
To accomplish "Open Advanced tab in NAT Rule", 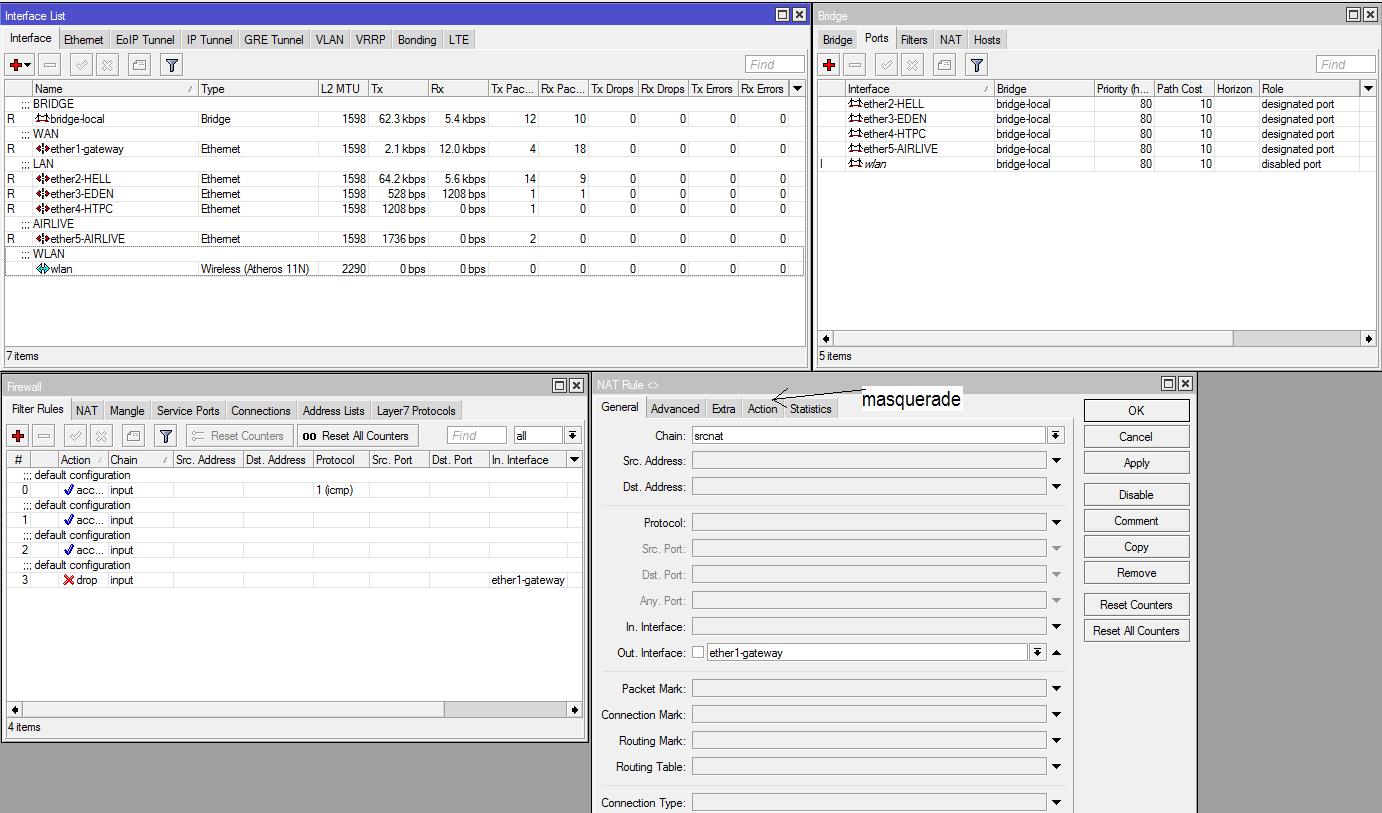I will 675,409.
